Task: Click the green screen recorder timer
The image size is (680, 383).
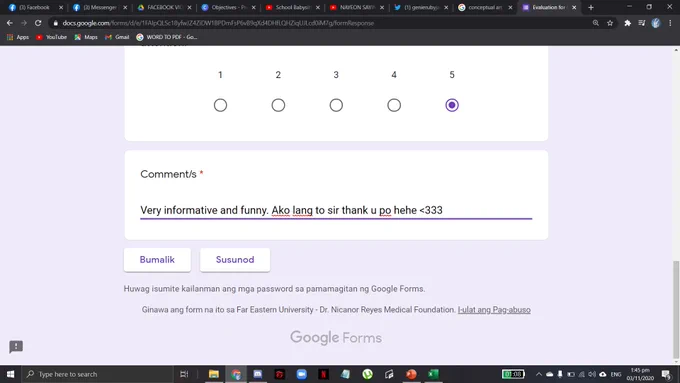Action: point(513,374)
